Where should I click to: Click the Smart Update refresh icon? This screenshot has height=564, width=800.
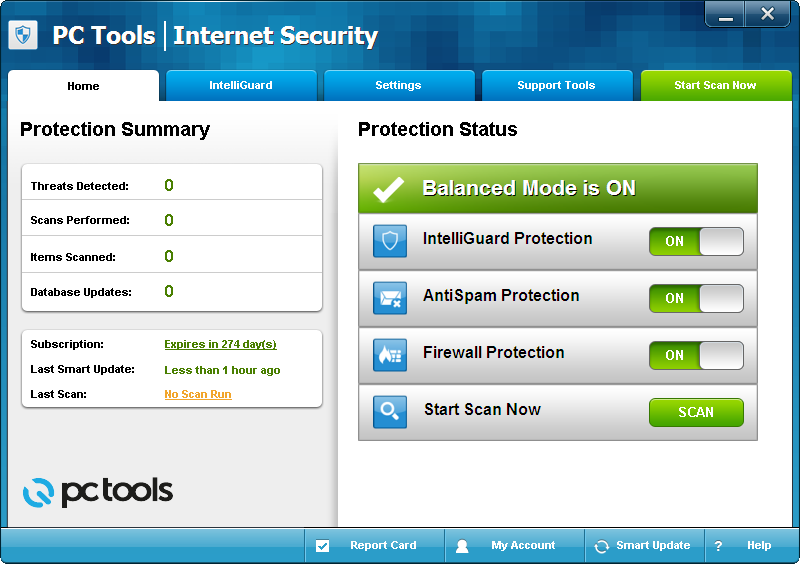(601, 546)
